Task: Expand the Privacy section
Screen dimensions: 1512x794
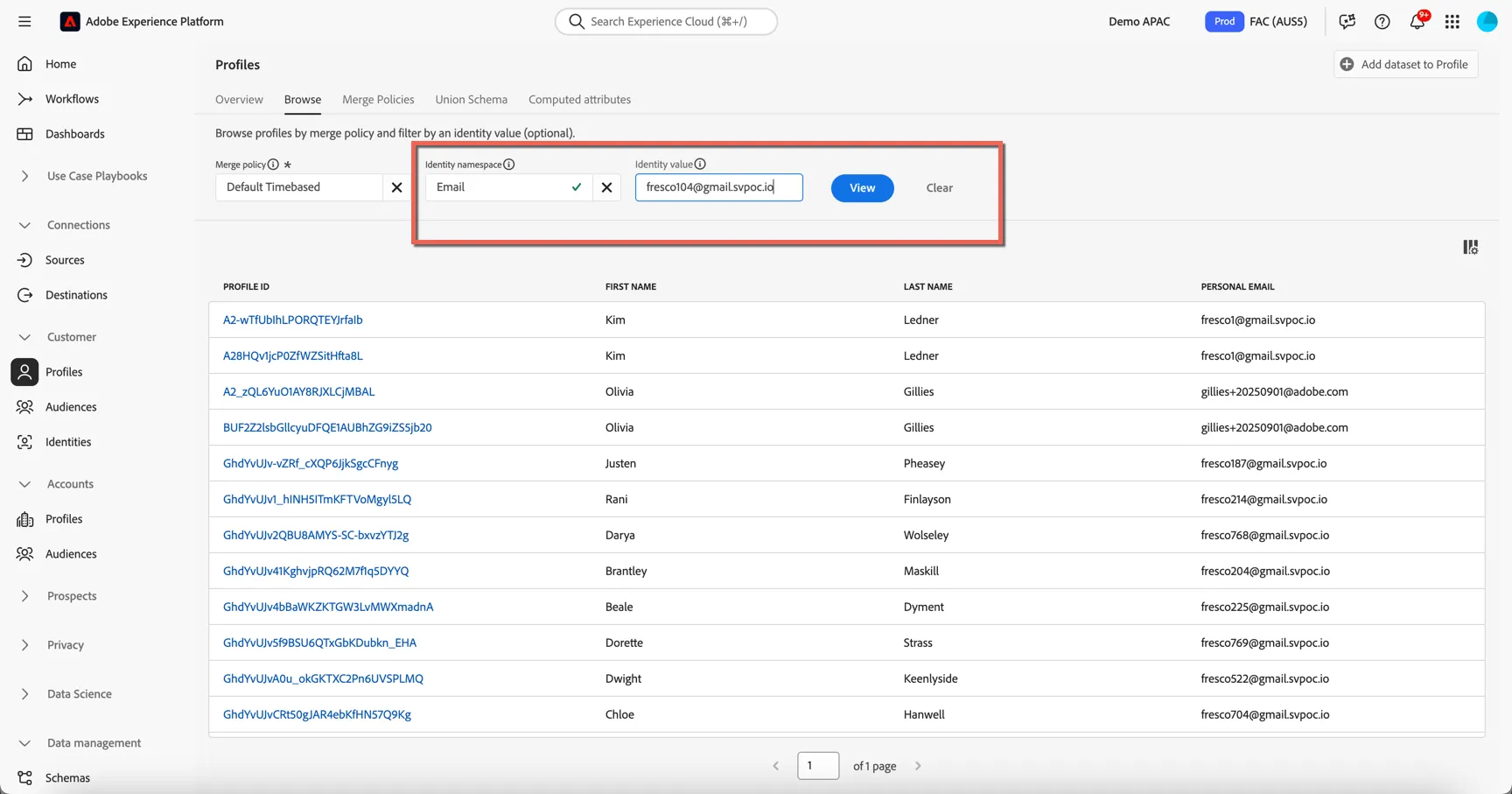Action: point(24,645)
